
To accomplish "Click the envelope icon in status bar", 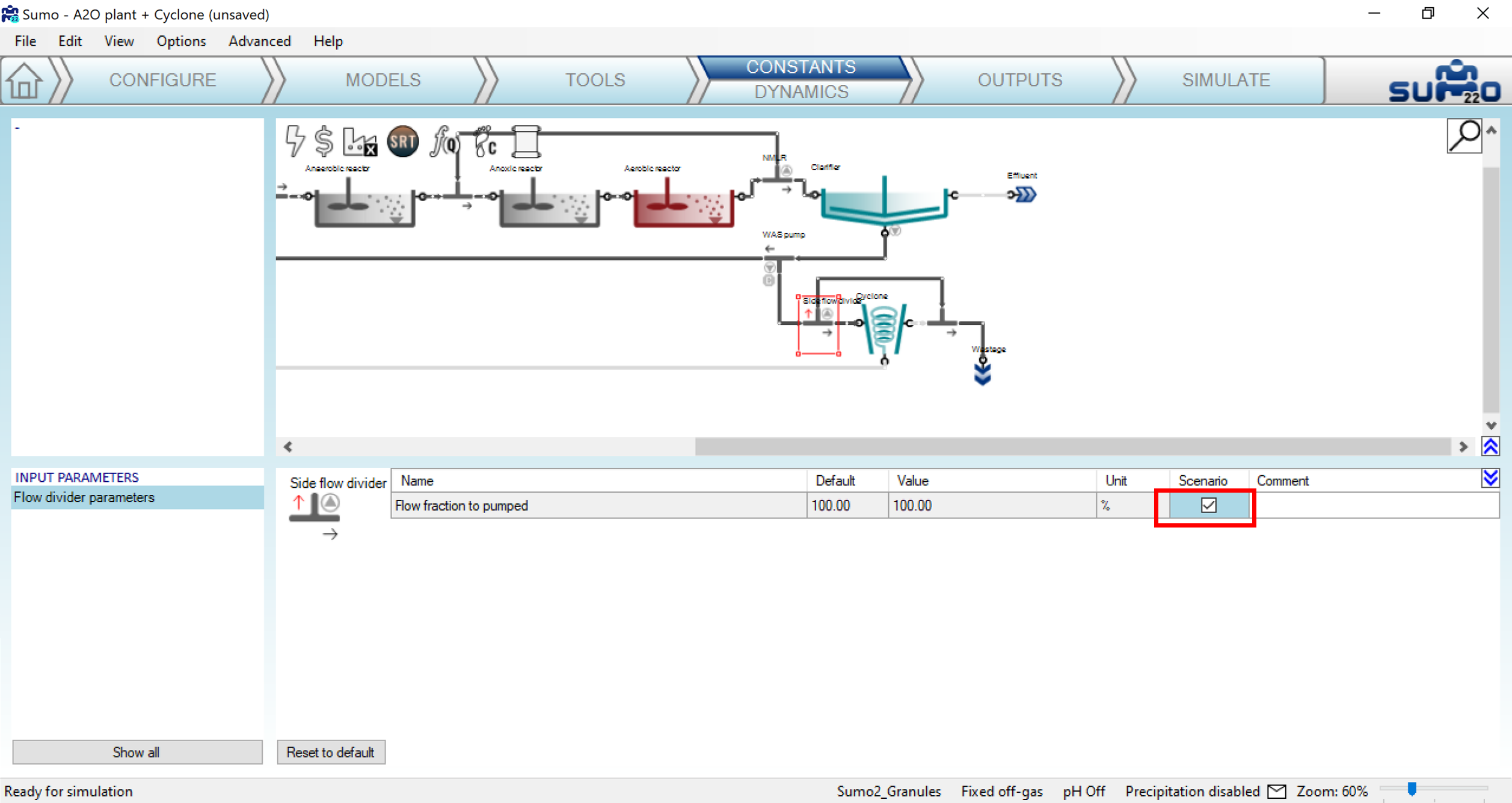I will [x=1277, y=791].
